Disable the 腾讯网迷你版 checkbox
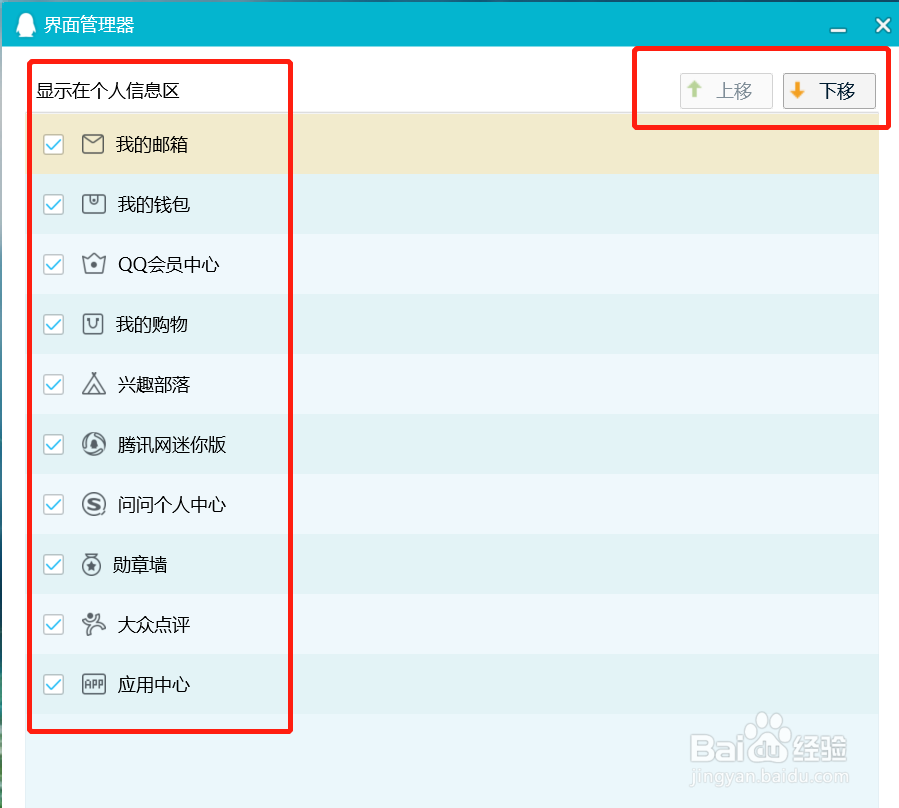Viewport: 899px width, 808px height. 53,444
